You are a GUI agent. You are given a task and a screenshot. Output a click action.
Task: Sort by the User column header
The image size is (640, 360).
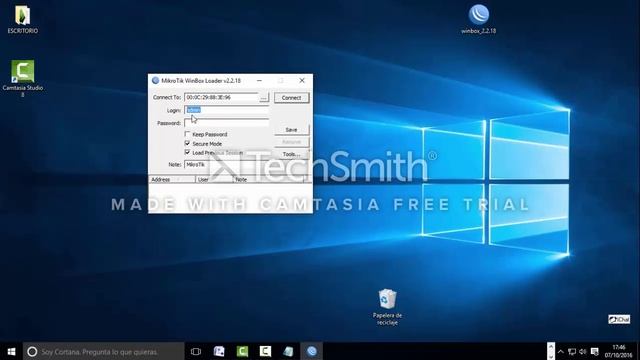214,179
